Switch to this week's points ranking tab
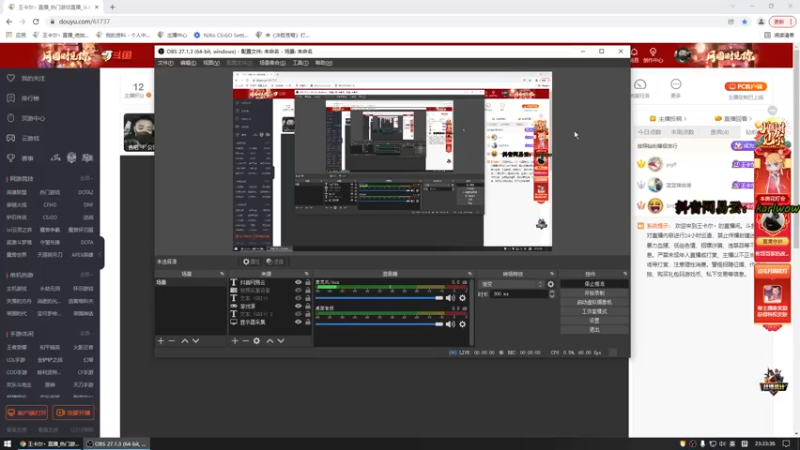This screenshot has height=450, width=800. click(682, 132)
